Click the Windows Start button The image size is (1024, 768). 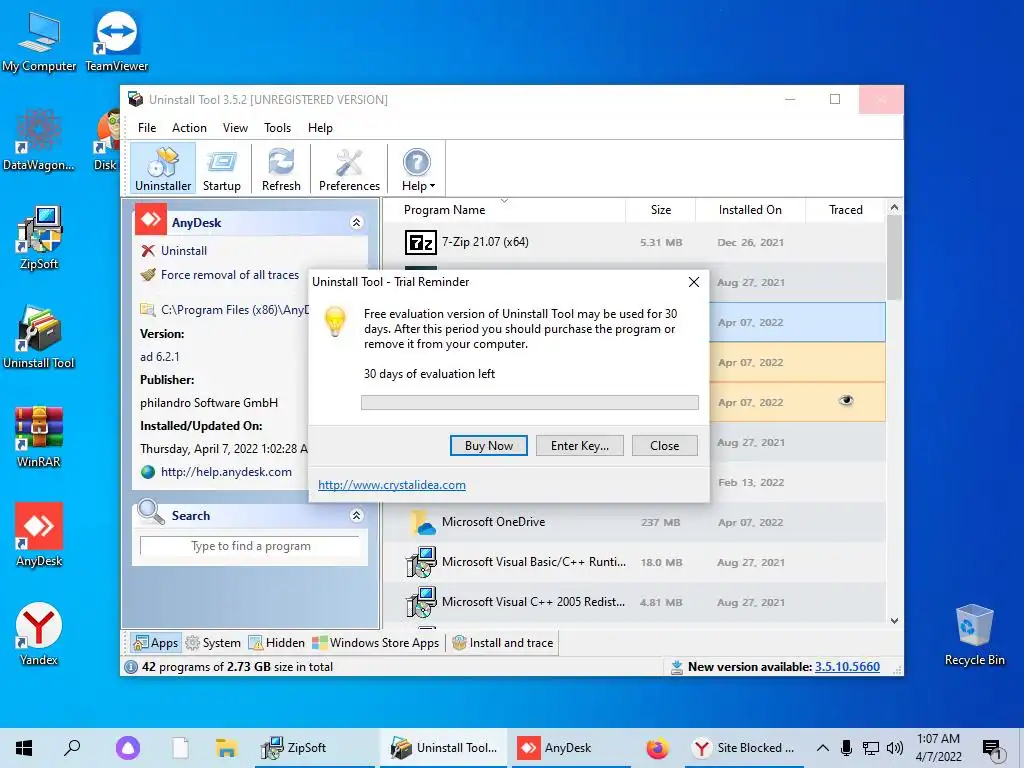24,748
